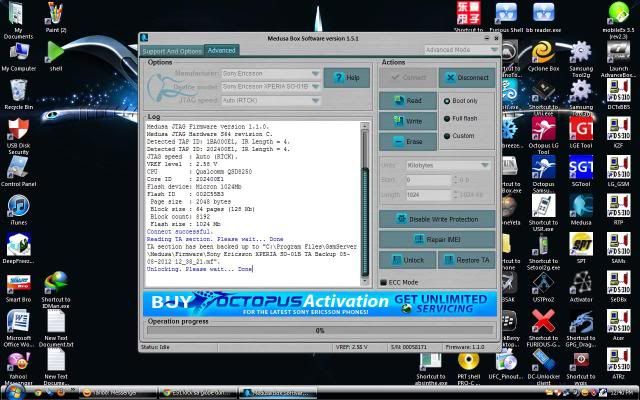Click the Help button
Screen dimensions: 640x400
[x=347, y=78]
